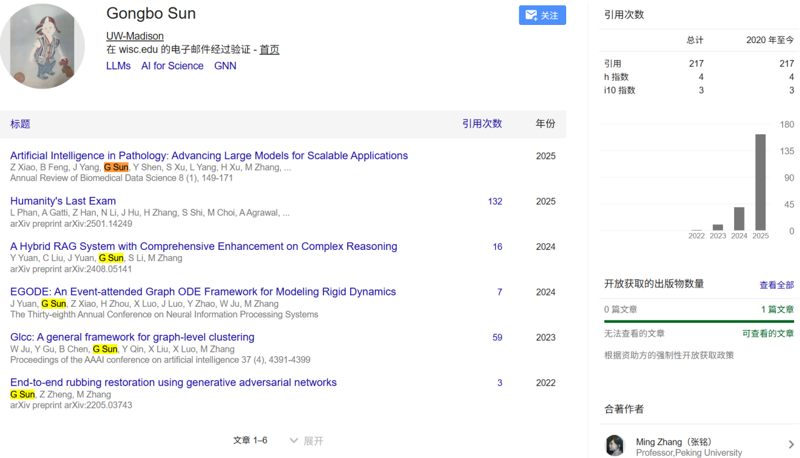This screenshot has height=458, width=800.
Task: View all open access publications
Action: 776,285
